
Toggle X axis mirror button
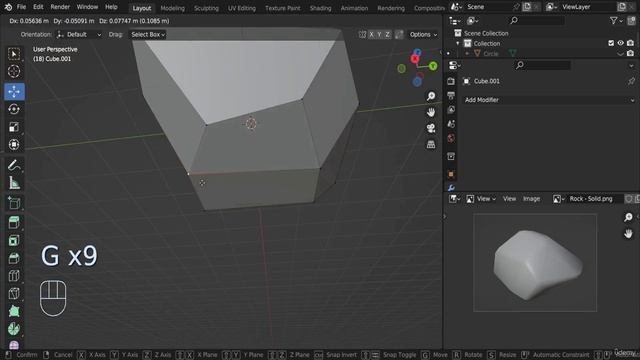pyautogui.click(x=371, y=35)
